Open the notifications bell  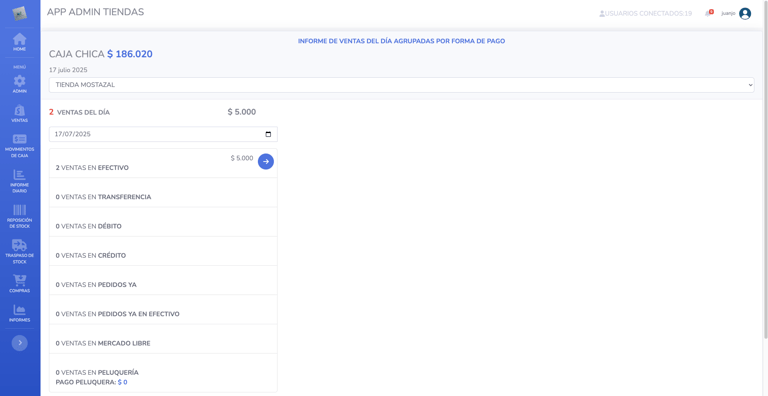(708, 13)
